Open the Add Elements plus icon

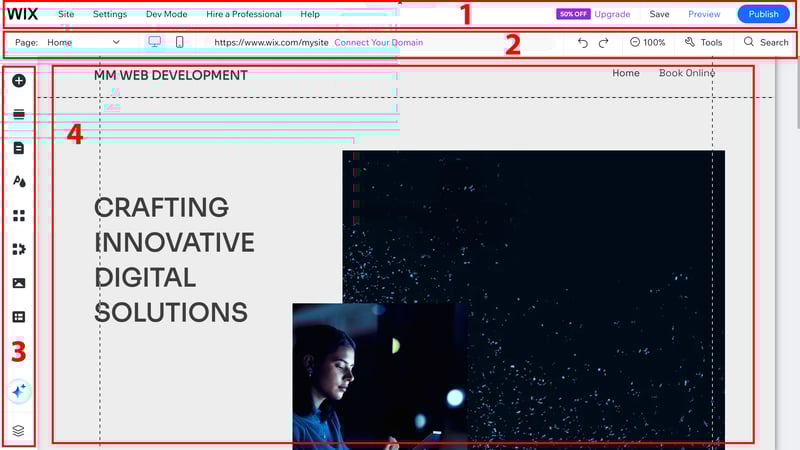pos(19,81)
